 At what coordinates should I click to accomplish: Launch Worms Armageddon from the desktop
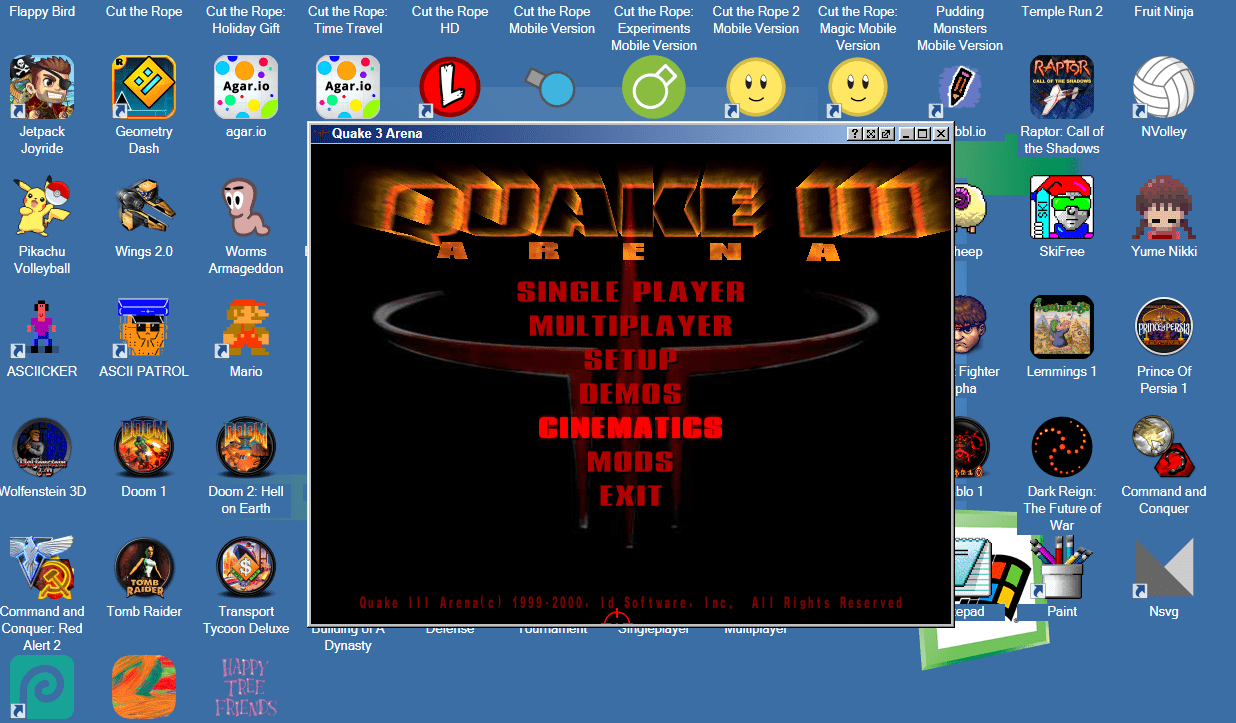click(x=246, y=207)
